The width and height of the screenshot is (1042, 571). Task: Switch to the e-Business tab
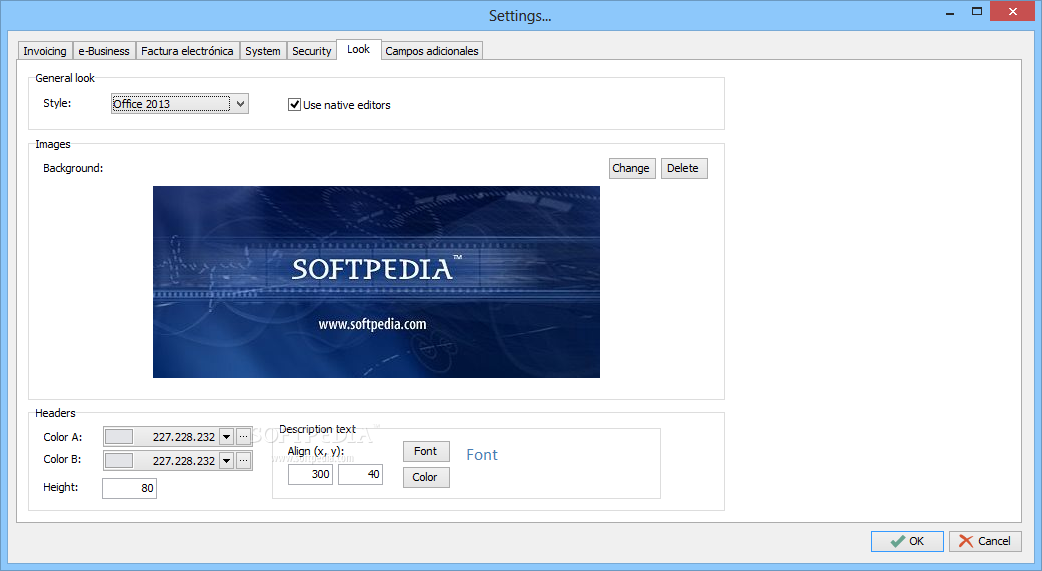104,51
